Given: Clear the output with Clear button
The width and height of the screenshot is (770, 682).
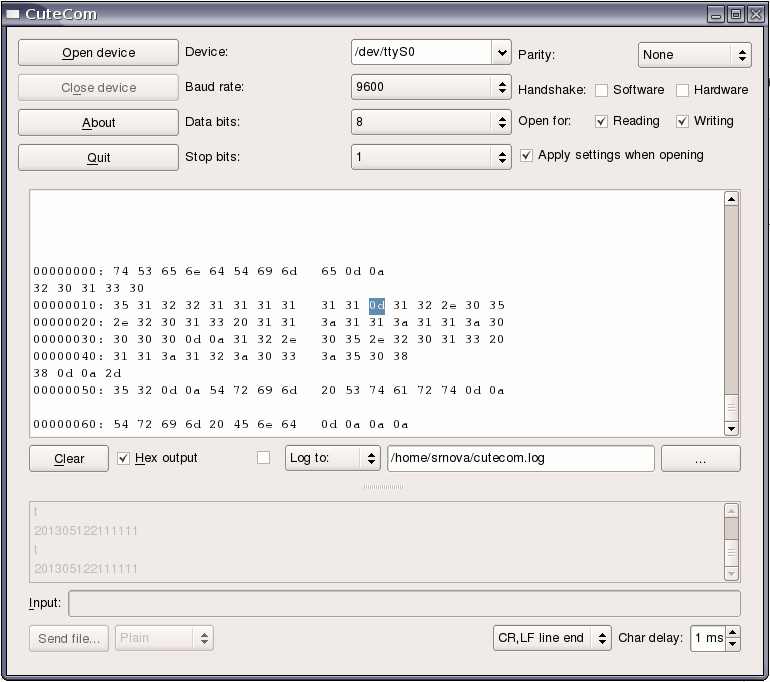Looking at the screenshot, I should pos(69,459).
